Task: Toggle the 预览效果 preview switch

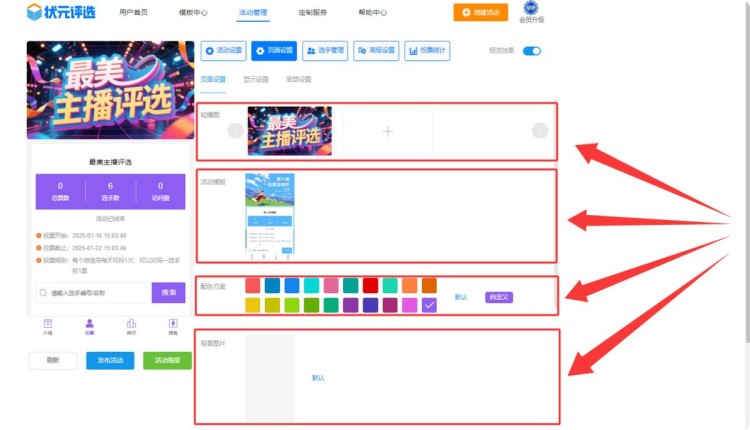Action: [x=531, y=51]
